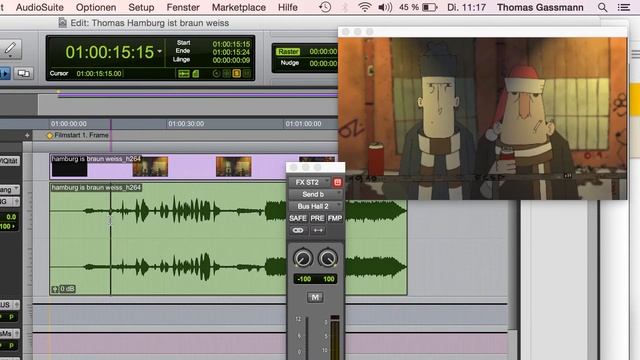The image size is (640, 360).
Task: Click the round icon in the counter display
Action: [216, 73]
